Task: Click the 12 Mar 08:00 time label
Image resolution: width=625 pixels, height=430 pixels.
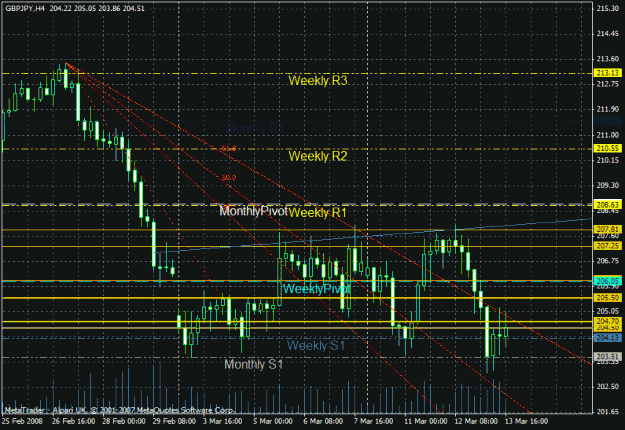Action: [x=476, y=421]
